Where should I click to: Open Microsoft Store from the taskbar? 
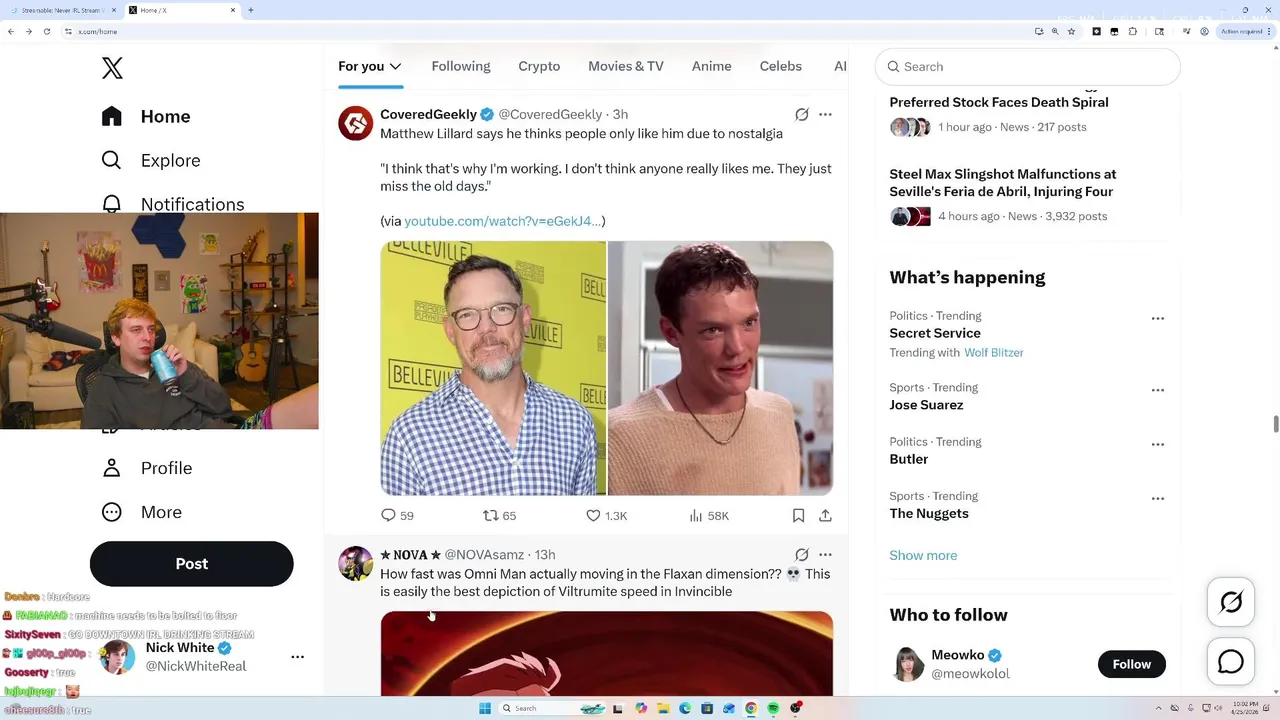[x=707, y=708]
